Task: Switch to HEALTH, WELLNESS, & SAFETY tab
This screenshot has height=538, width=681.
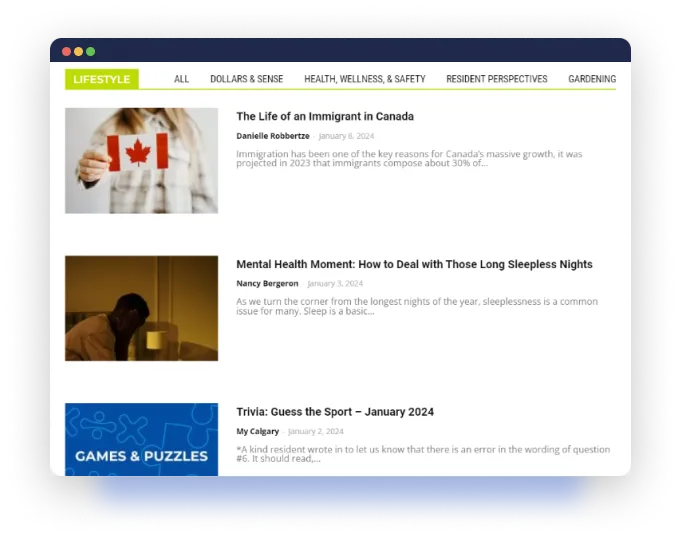Action: (x=365, y=79)
